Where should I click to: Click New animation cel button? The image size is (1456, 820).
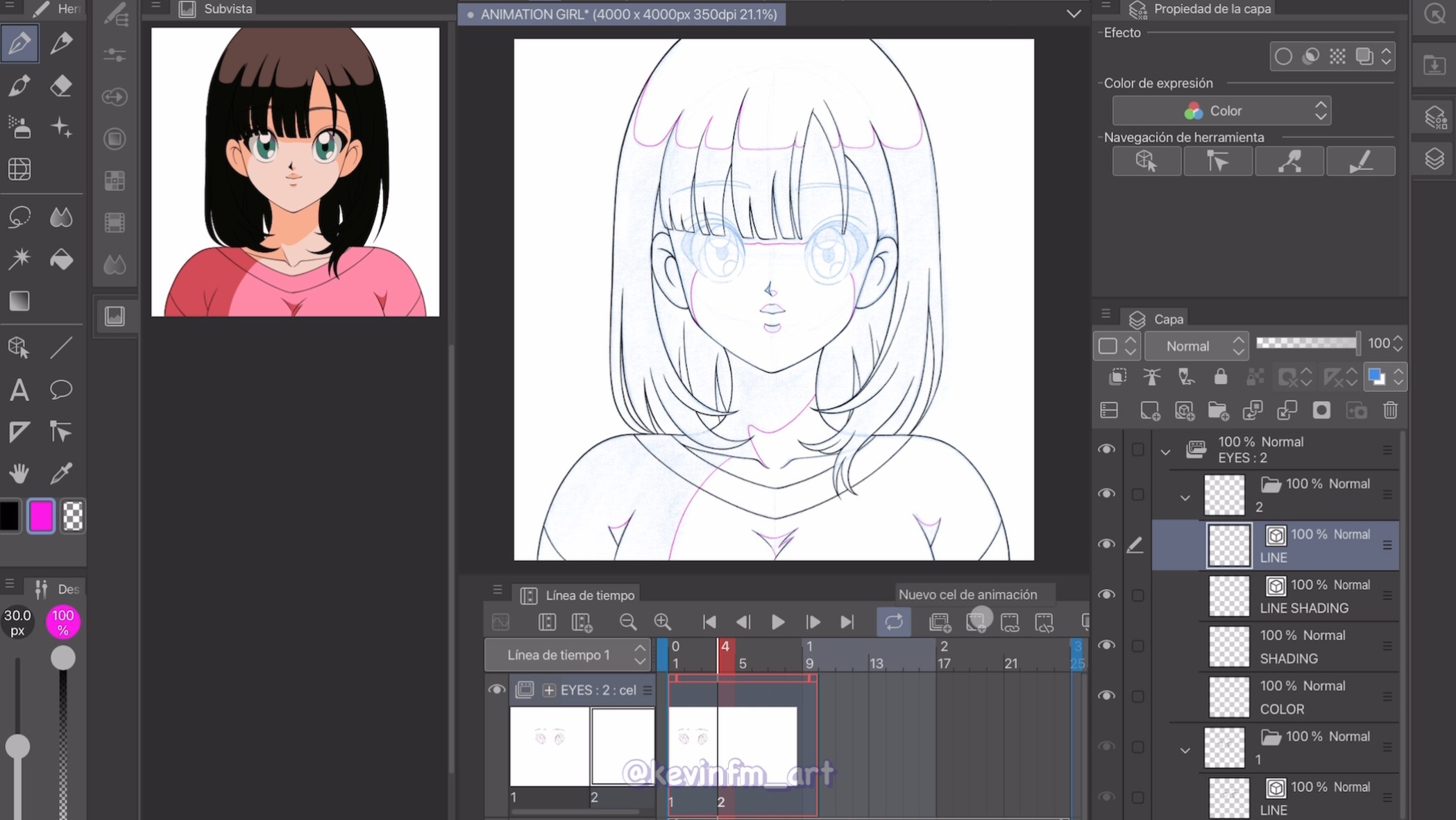tap(976, 622)
